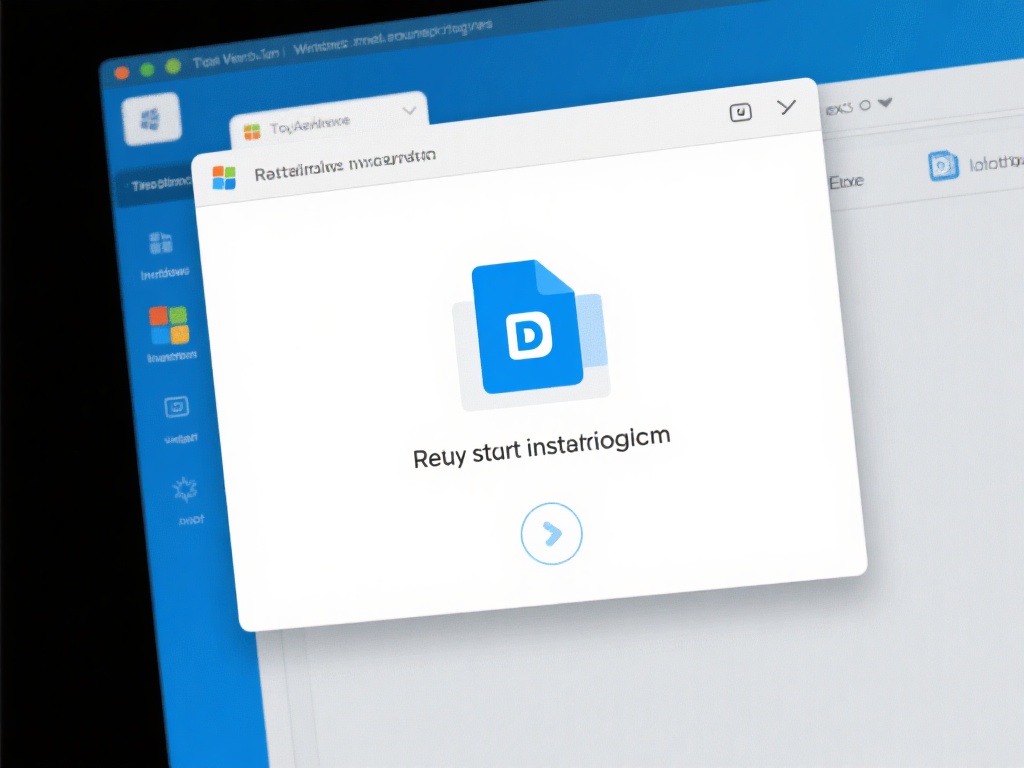Open the grid tiles icon in sidebar

(161, 243)
